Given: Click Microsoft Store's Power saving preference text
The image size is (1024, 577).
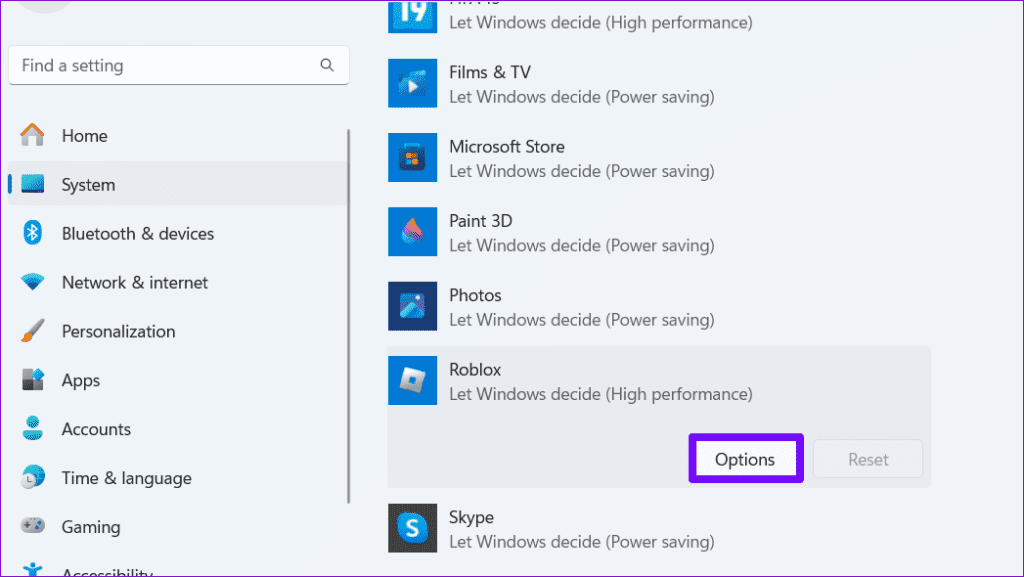Looking at the screenshot, I should tap(582, 171).
